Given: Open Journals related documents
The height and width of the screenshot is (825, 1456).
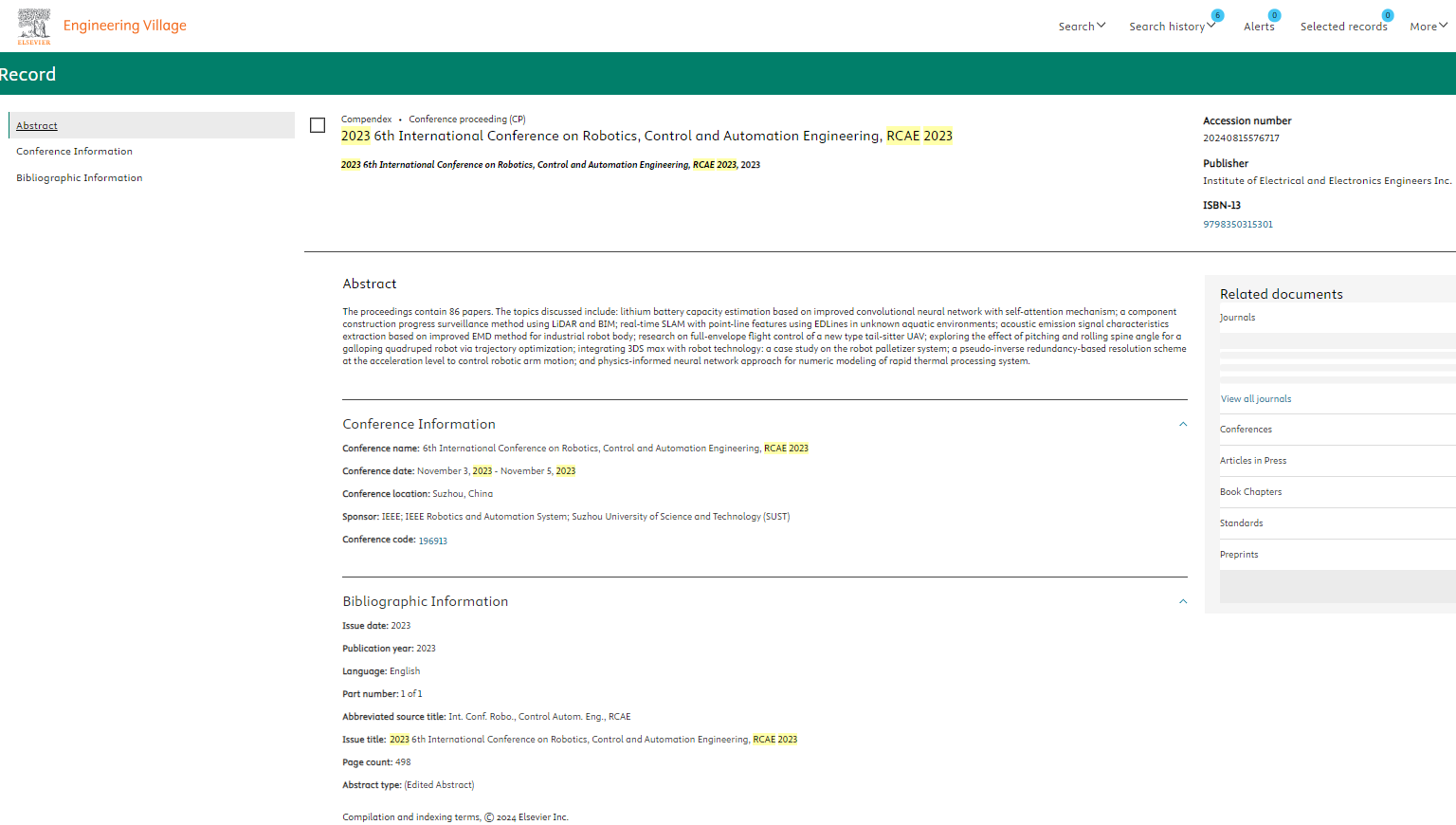Looking at the screenshot, I should pyautogui.click(x=1237, y=318).
